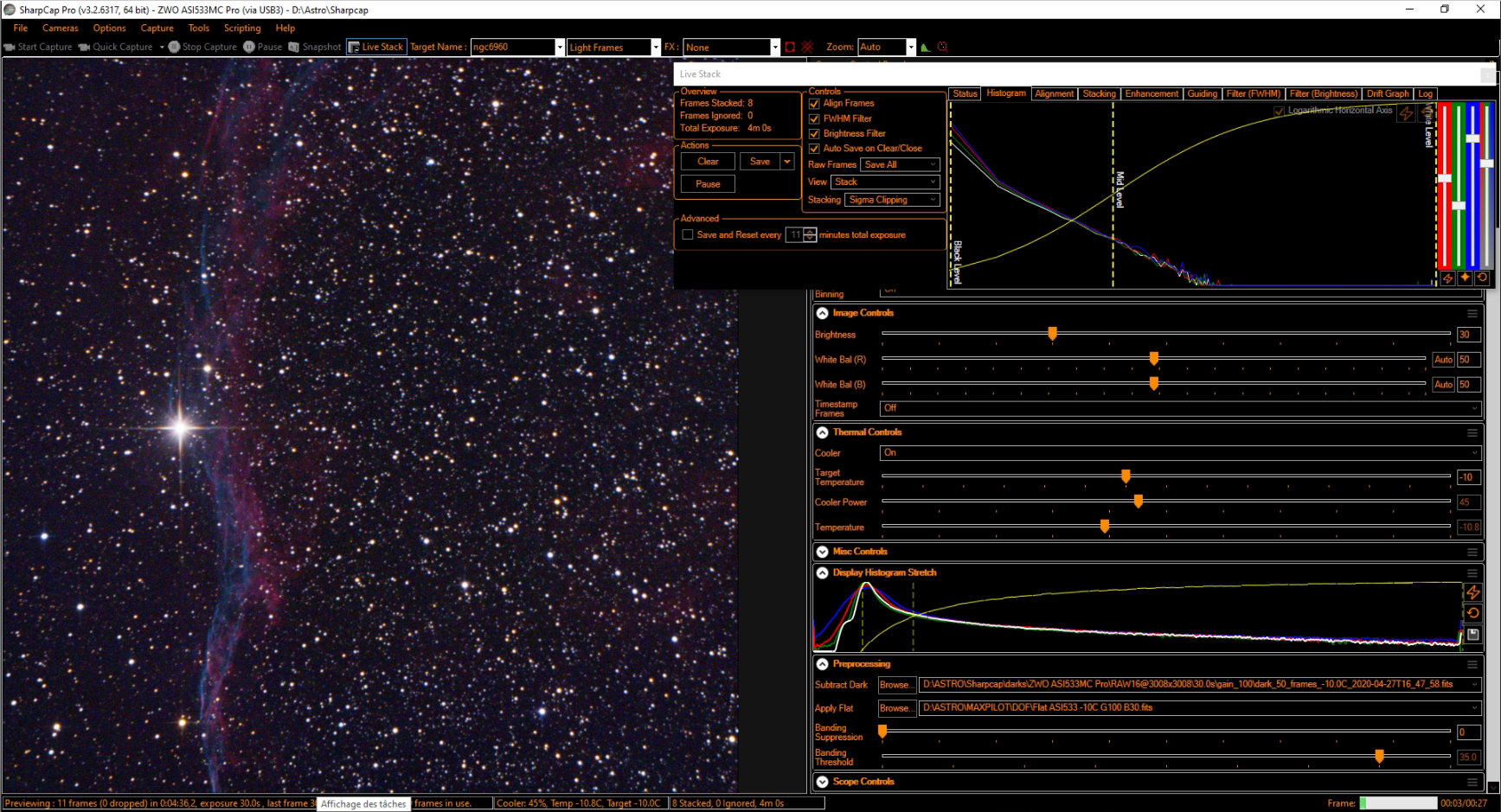Save the display histogram stretch settings
The image size is (1501, 812).
1472,635
